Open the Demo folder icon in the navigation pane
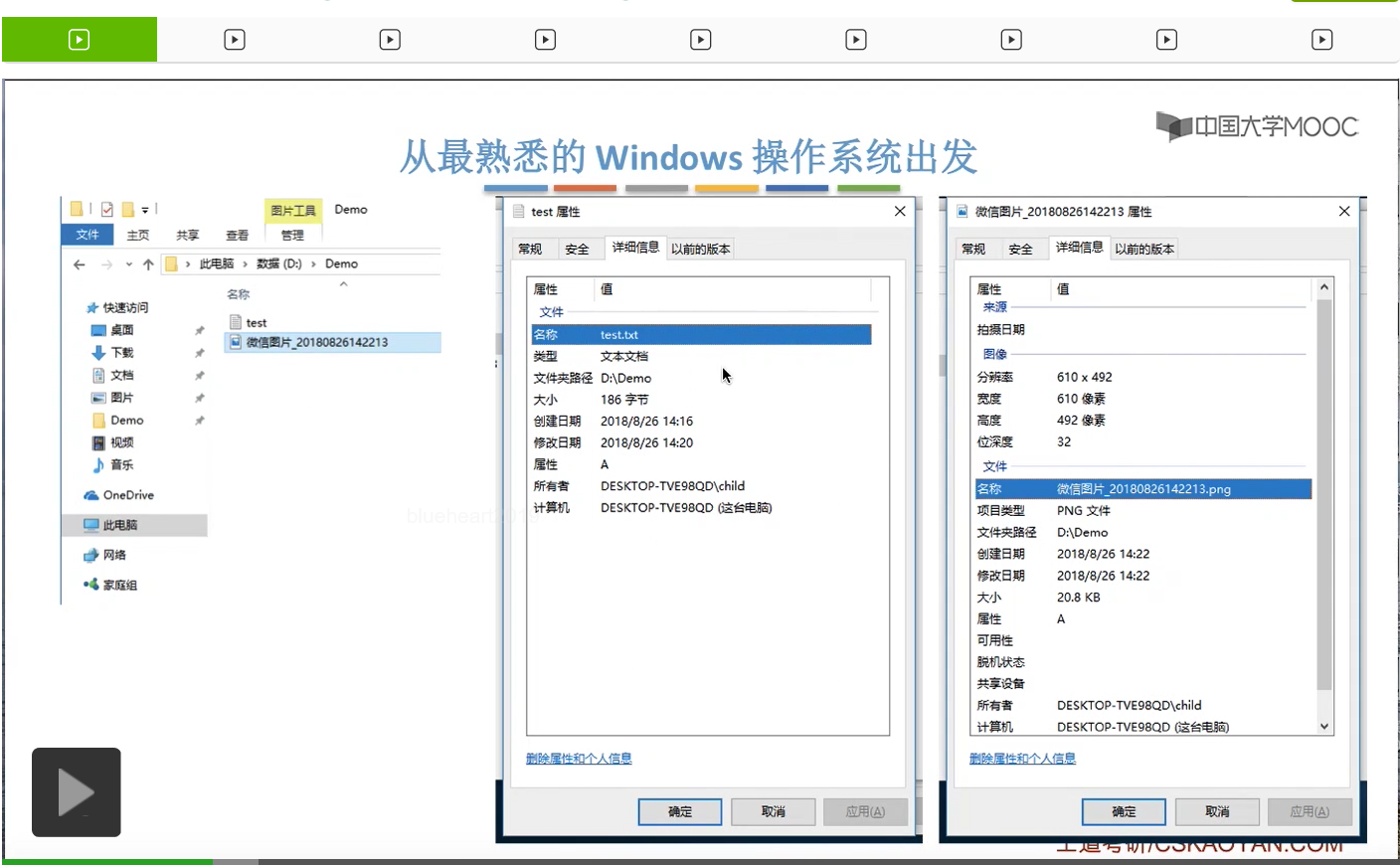The height and width of the screenshot is (865, 1400). coord(98,421)
